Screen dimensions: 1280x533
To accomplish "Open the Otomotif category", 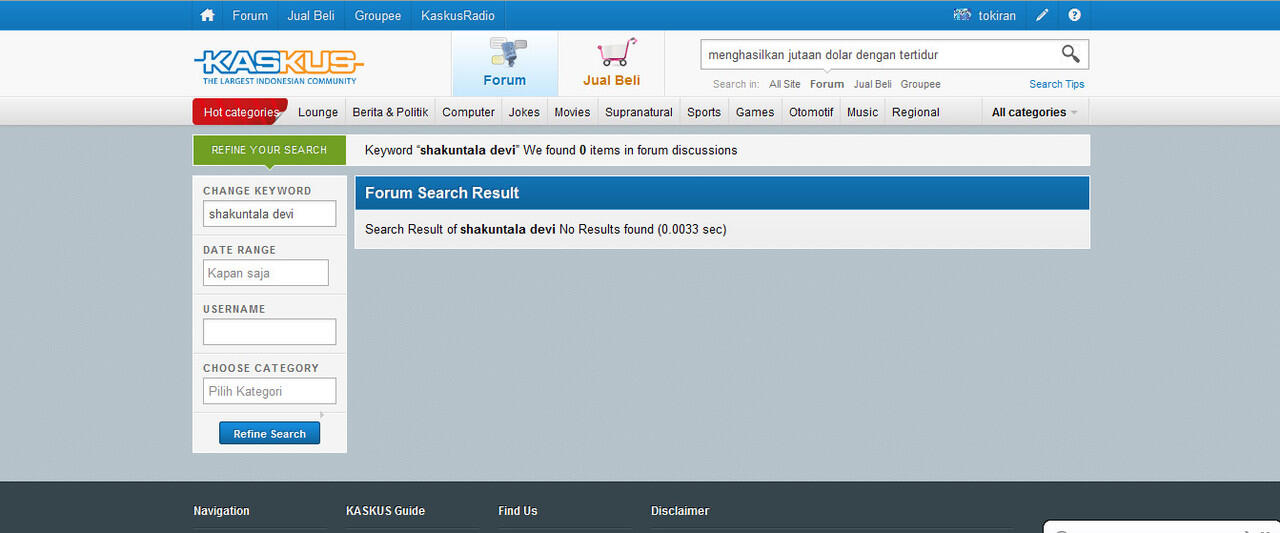I will 811,112.
